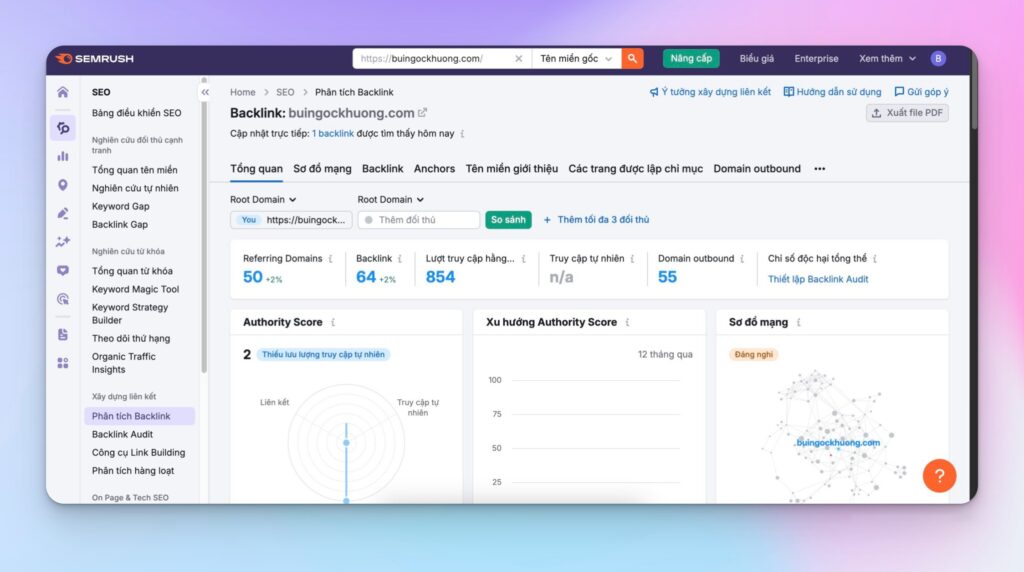The height and width of the screenshot is (572, 1024).
Task: Open Backlink Audit in sidebar
Action: coord(122,434)
